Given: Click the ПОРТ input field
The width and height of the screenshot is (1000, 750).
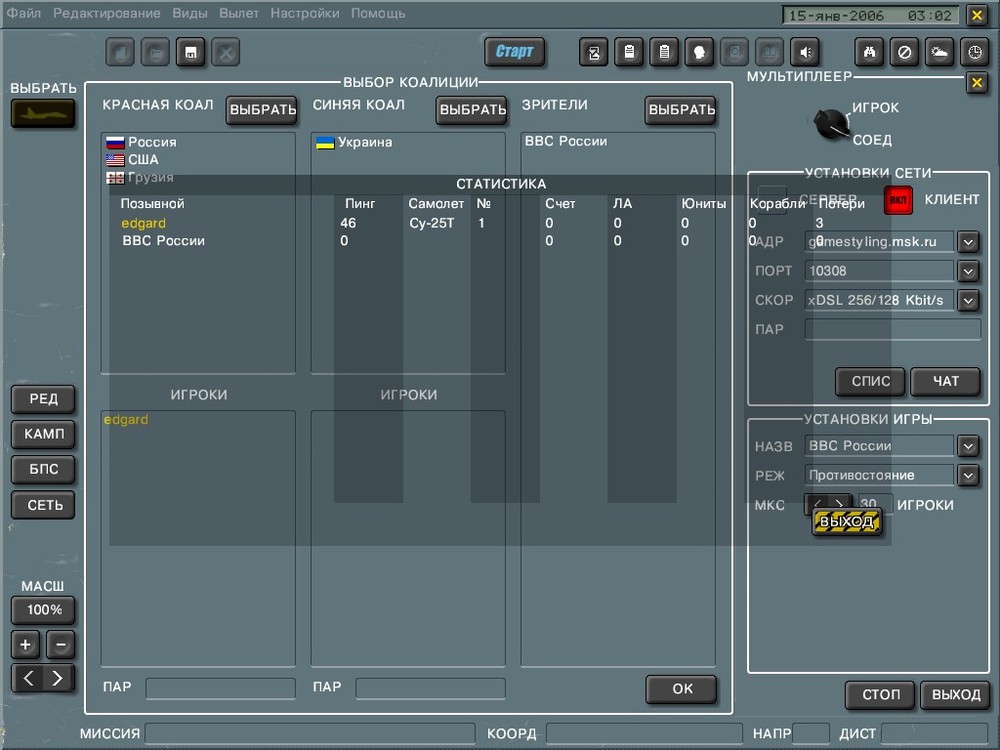Looking at the screenshot, I should click(878, 270).
